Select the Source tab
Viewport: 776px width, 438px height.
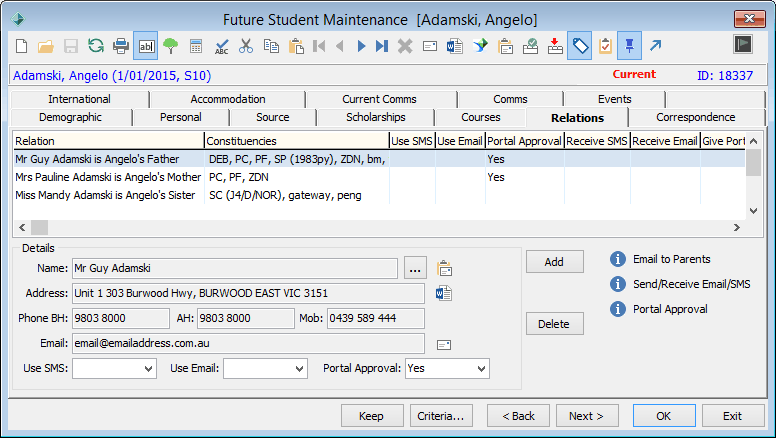[273, 117]
